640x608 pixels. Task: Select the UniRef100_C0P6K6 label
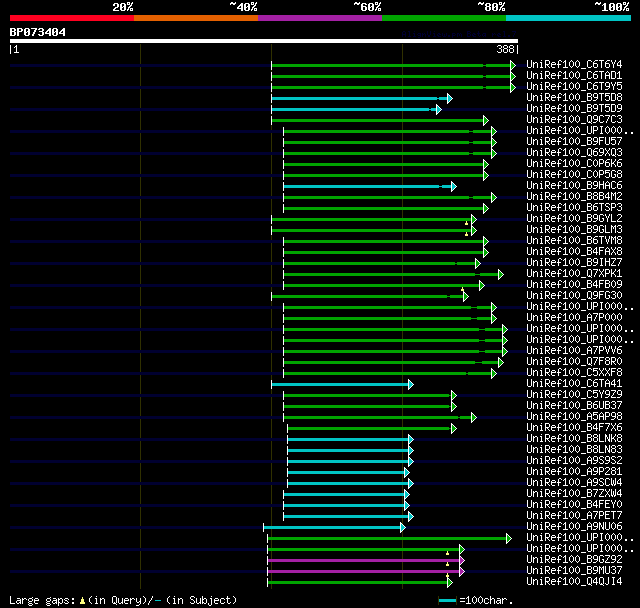point(574,164)
